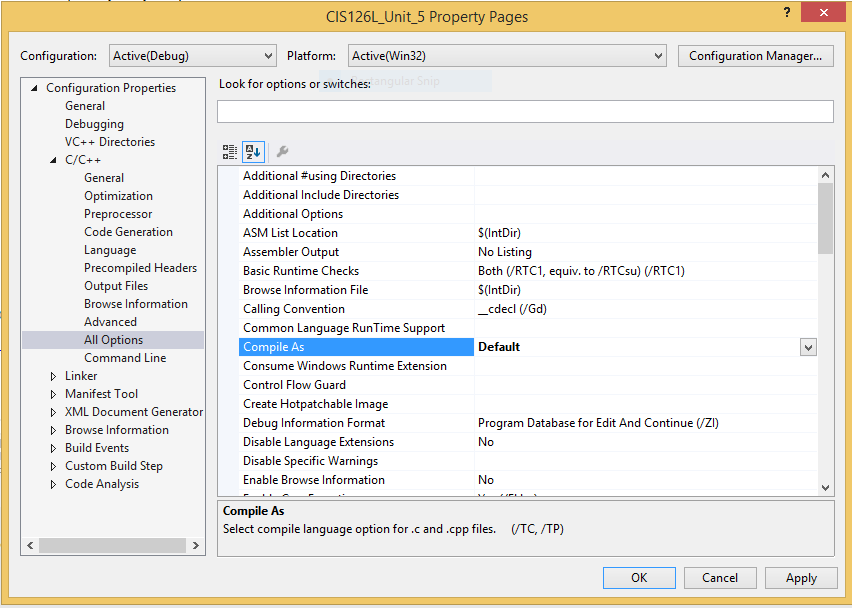The width and height of the screenshot is (852, 608).
Task: Select VC++ Directories in the tree
Action: [x=110, y=142]
